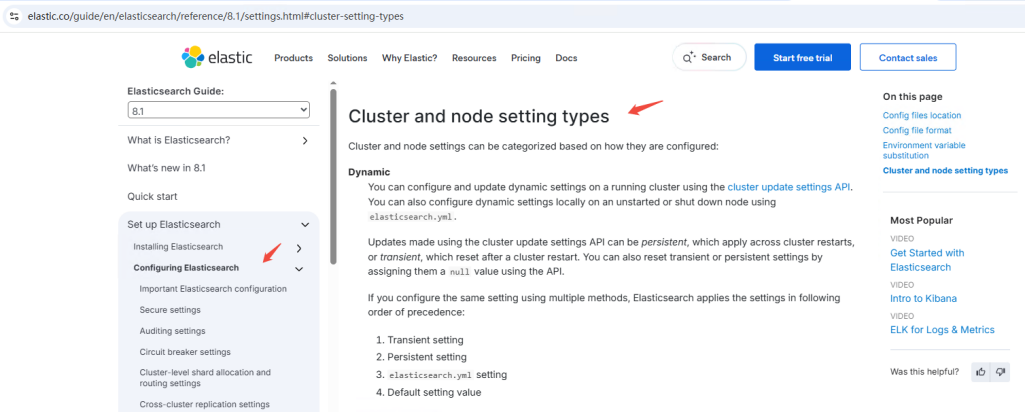Expand What is Elasticsearch? chevron
The image size is (1026, 413).
click(x=305, y=141)
